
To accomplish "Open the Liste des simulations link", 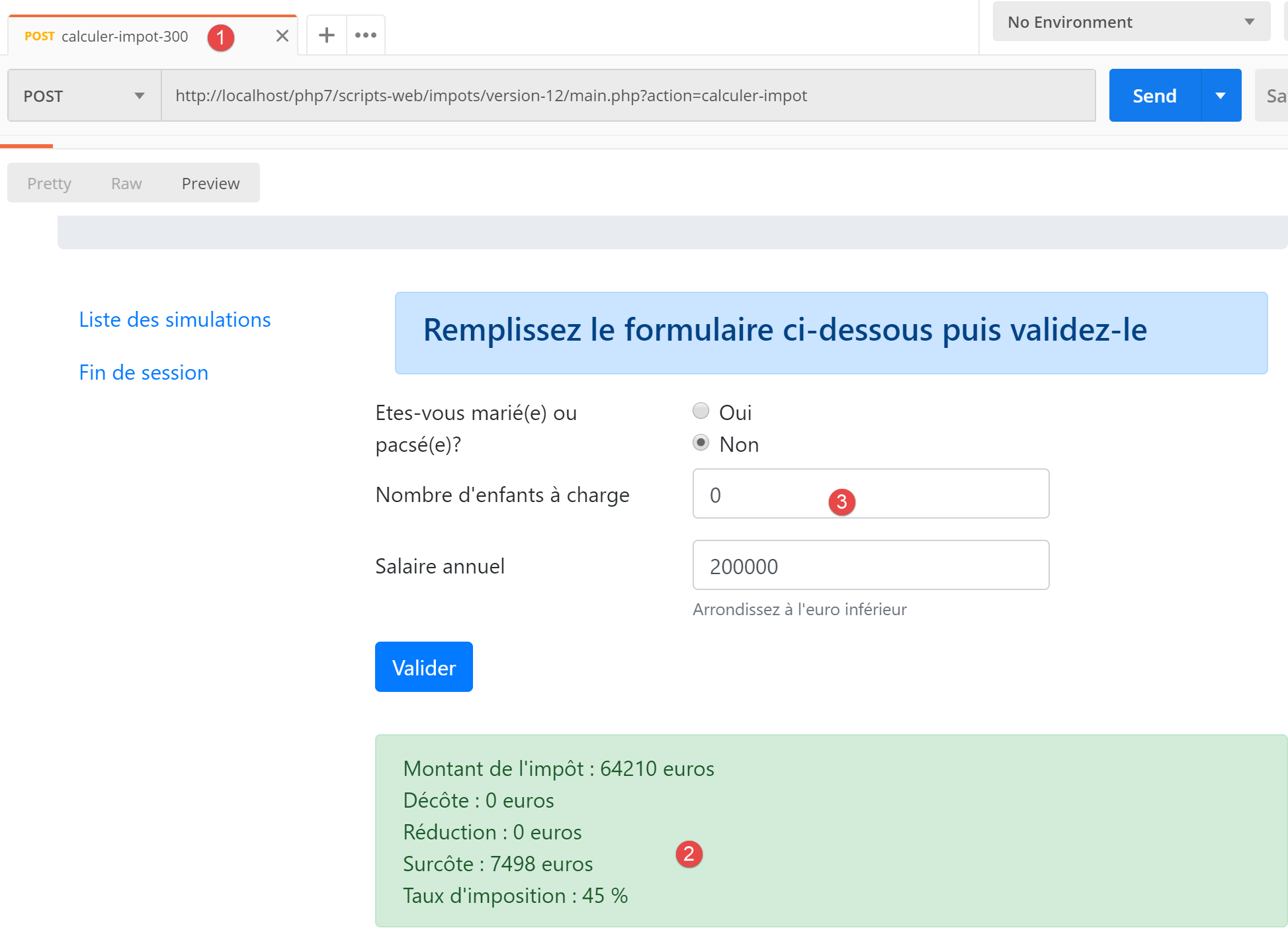I will point(175,319).
